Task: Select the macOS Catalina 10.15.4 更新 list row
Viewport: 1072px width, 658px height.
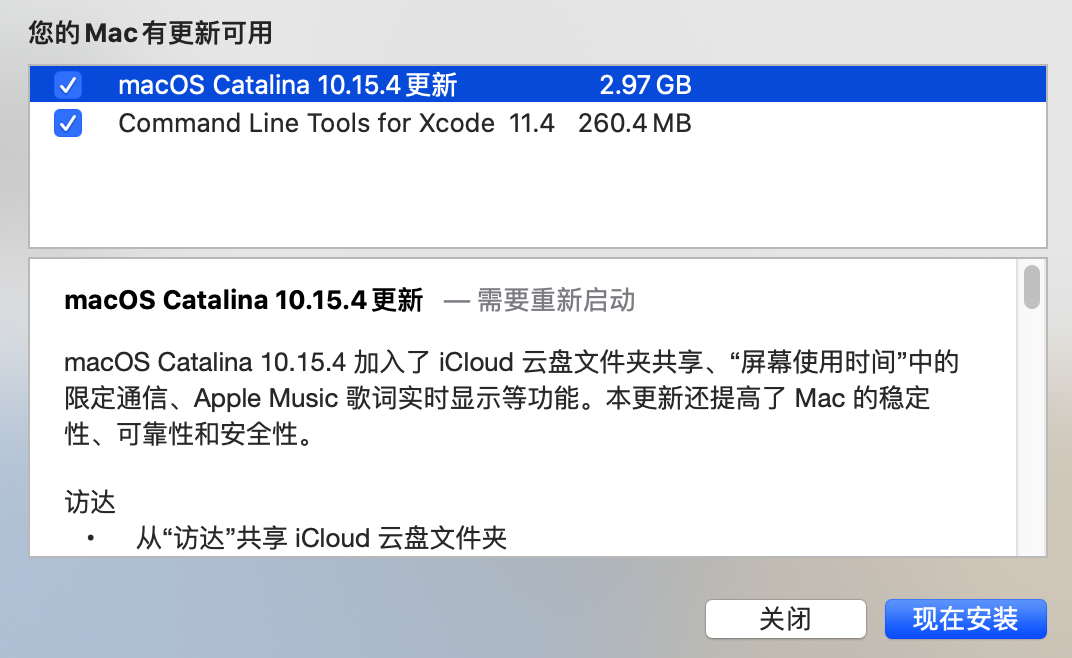Action: (x=538, y=84)
